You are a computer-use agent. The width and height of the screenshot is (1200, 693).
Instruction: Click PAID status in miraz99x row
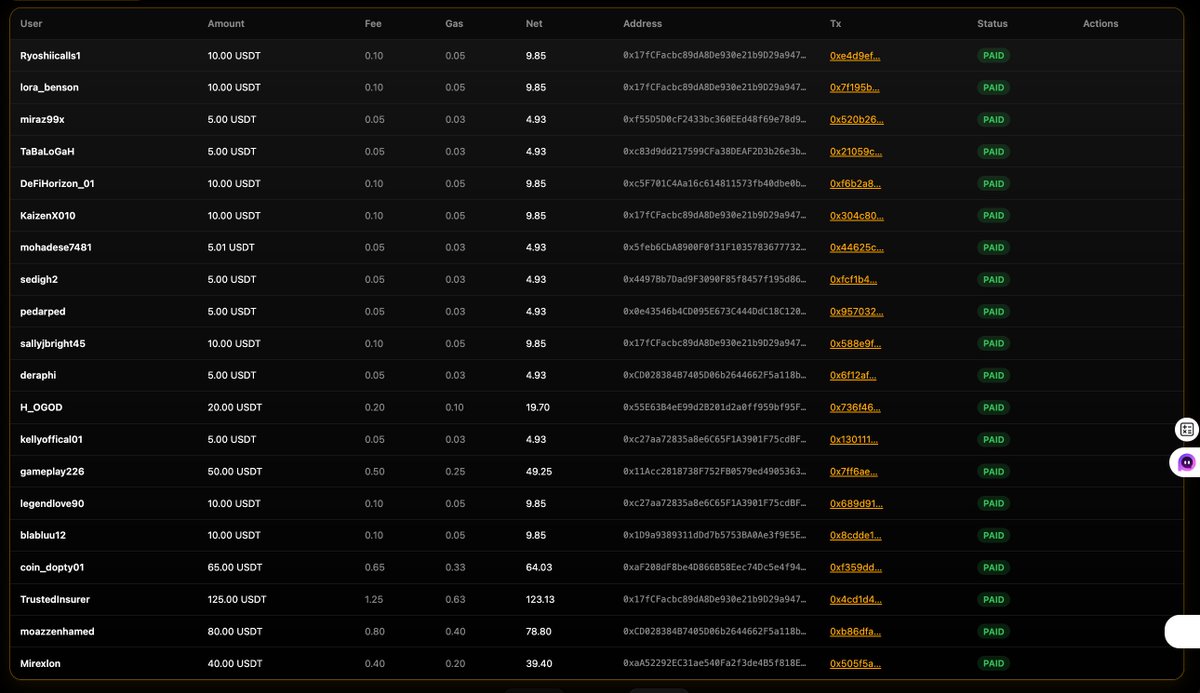click(993, 120)
